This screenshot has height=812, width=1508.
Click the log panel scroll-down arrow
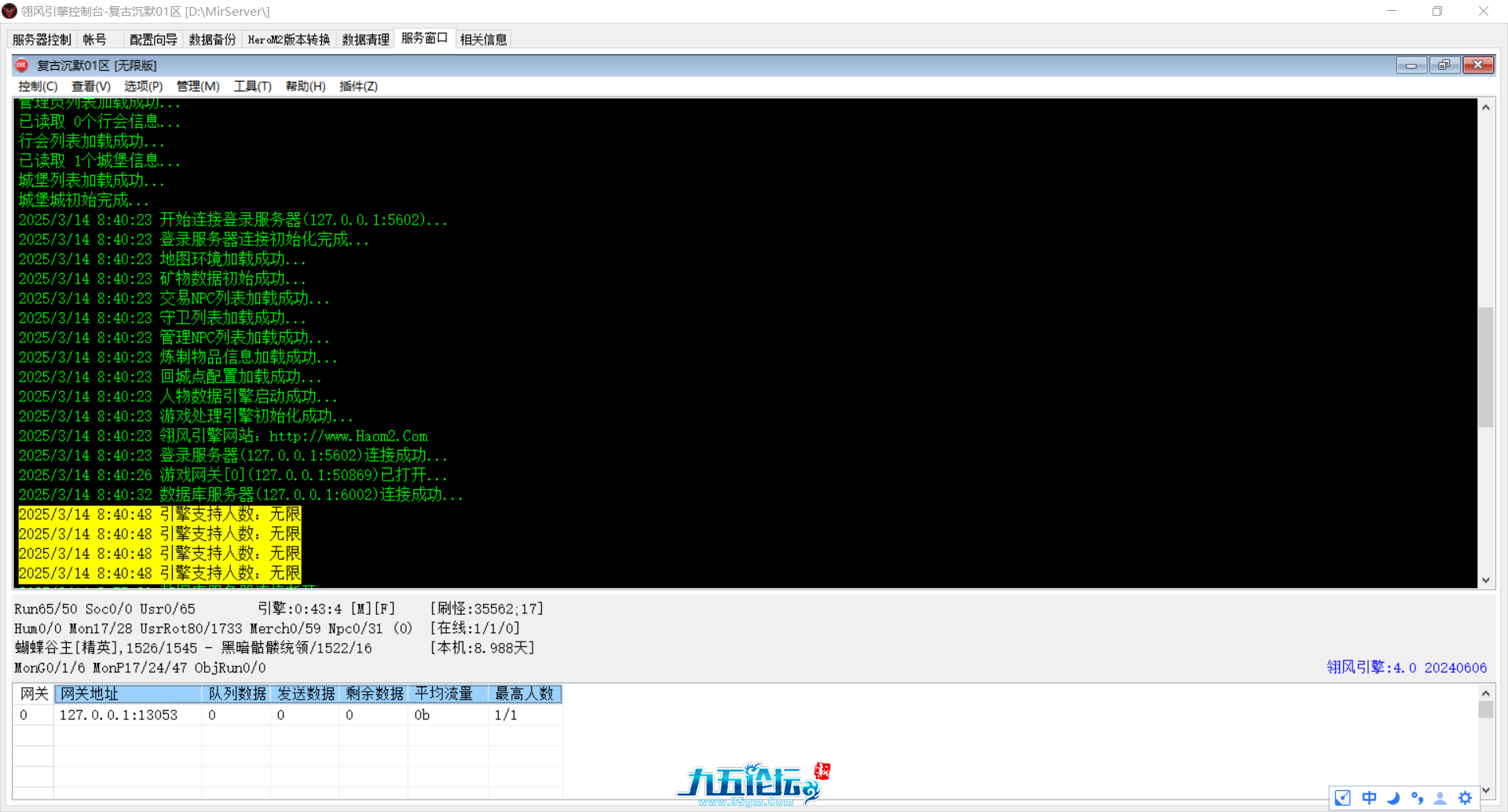click(x=1486, y=580)
